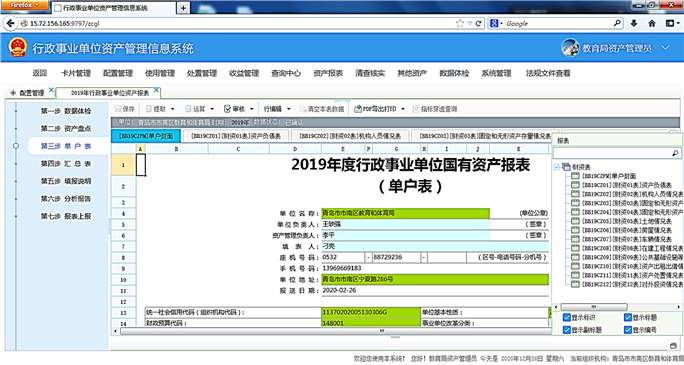Viewport: 684px width, 365px height.
Task: Open the 系统管理 menu
Action: [496, 73]
